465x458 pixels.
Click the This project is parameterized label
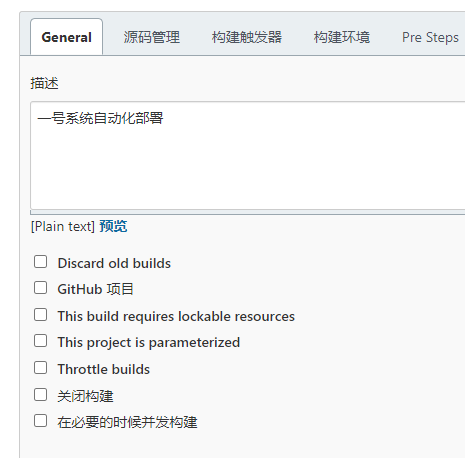[x=149, y=343]
